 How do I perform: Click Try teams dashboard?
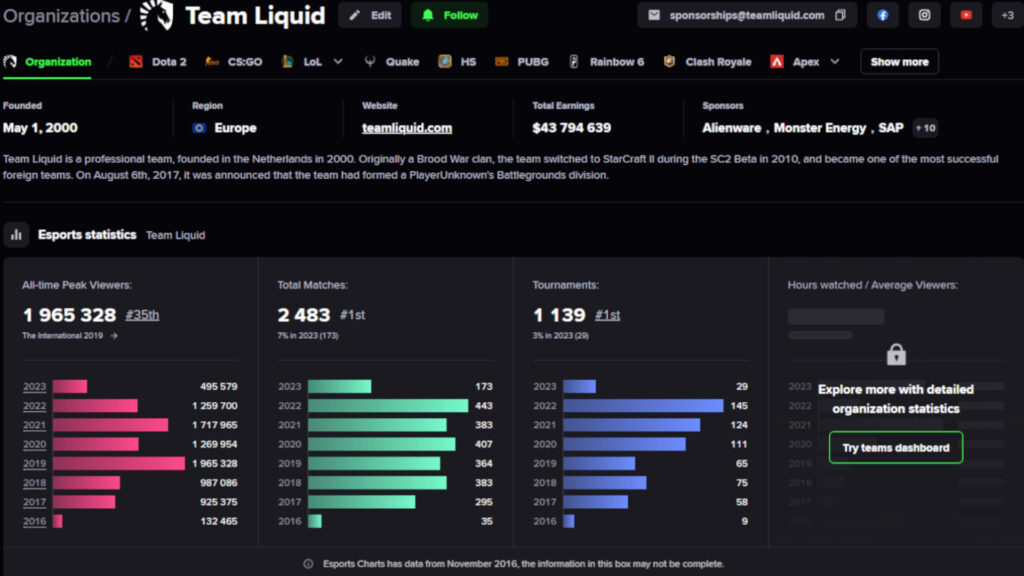pos(895,447)
